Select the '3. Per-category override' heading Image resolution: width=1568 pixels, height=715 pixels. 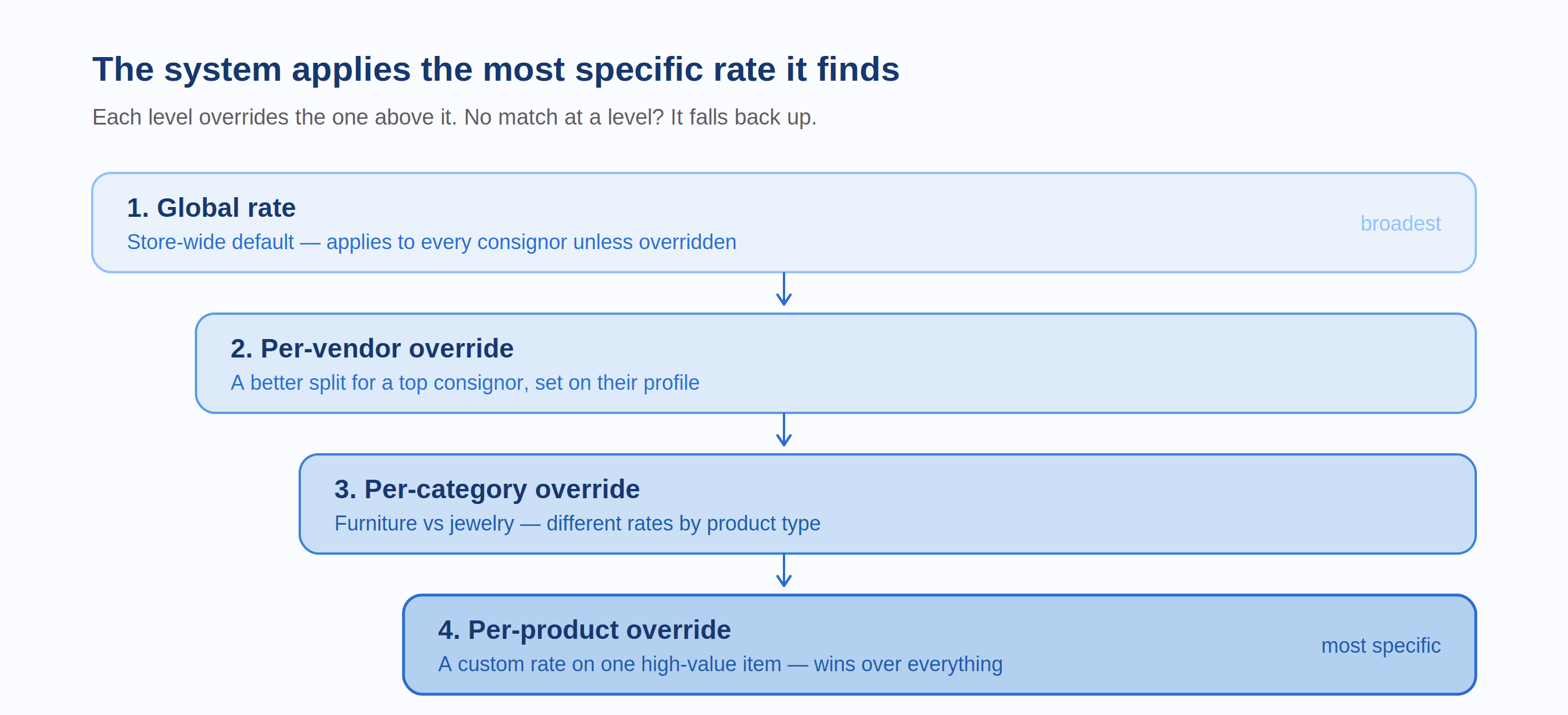point(487,489)
